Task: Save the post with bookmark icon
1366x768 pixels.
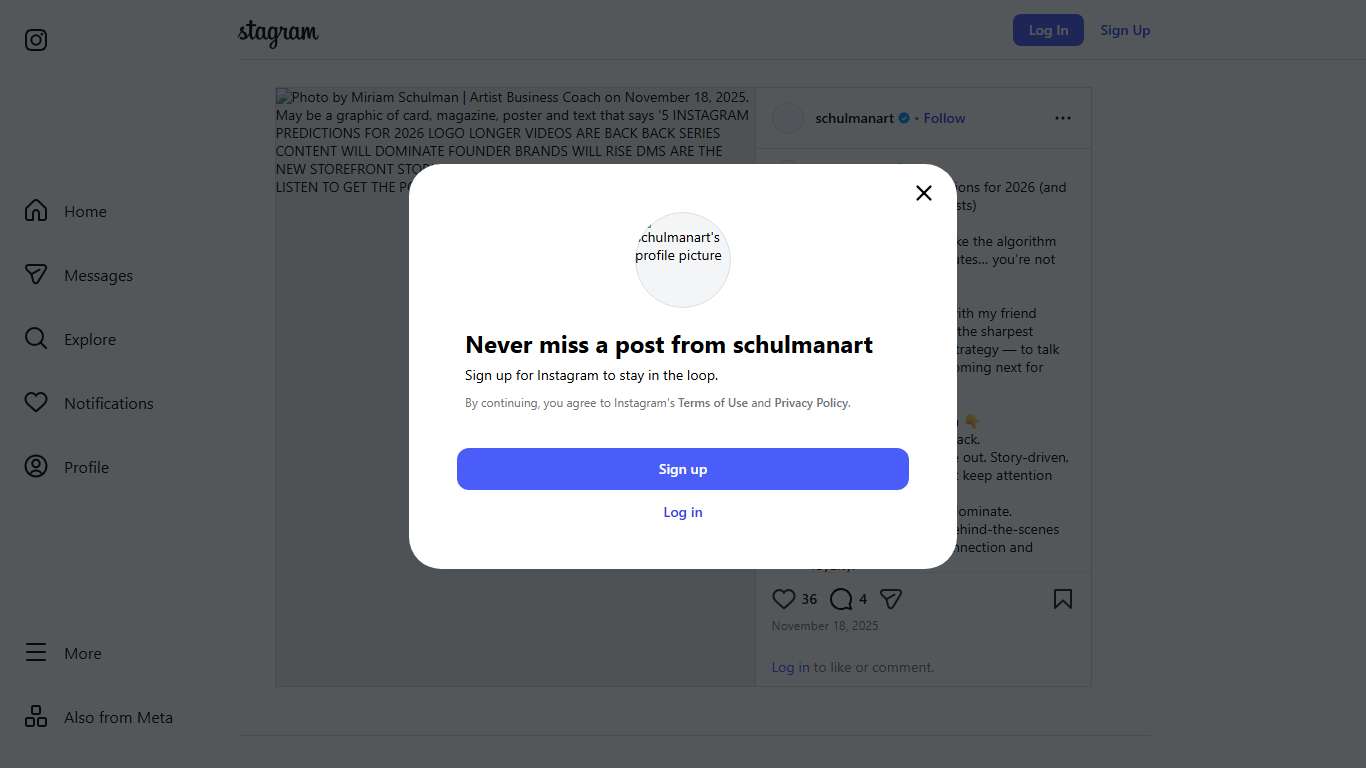Action: [x=1063, y=599]
